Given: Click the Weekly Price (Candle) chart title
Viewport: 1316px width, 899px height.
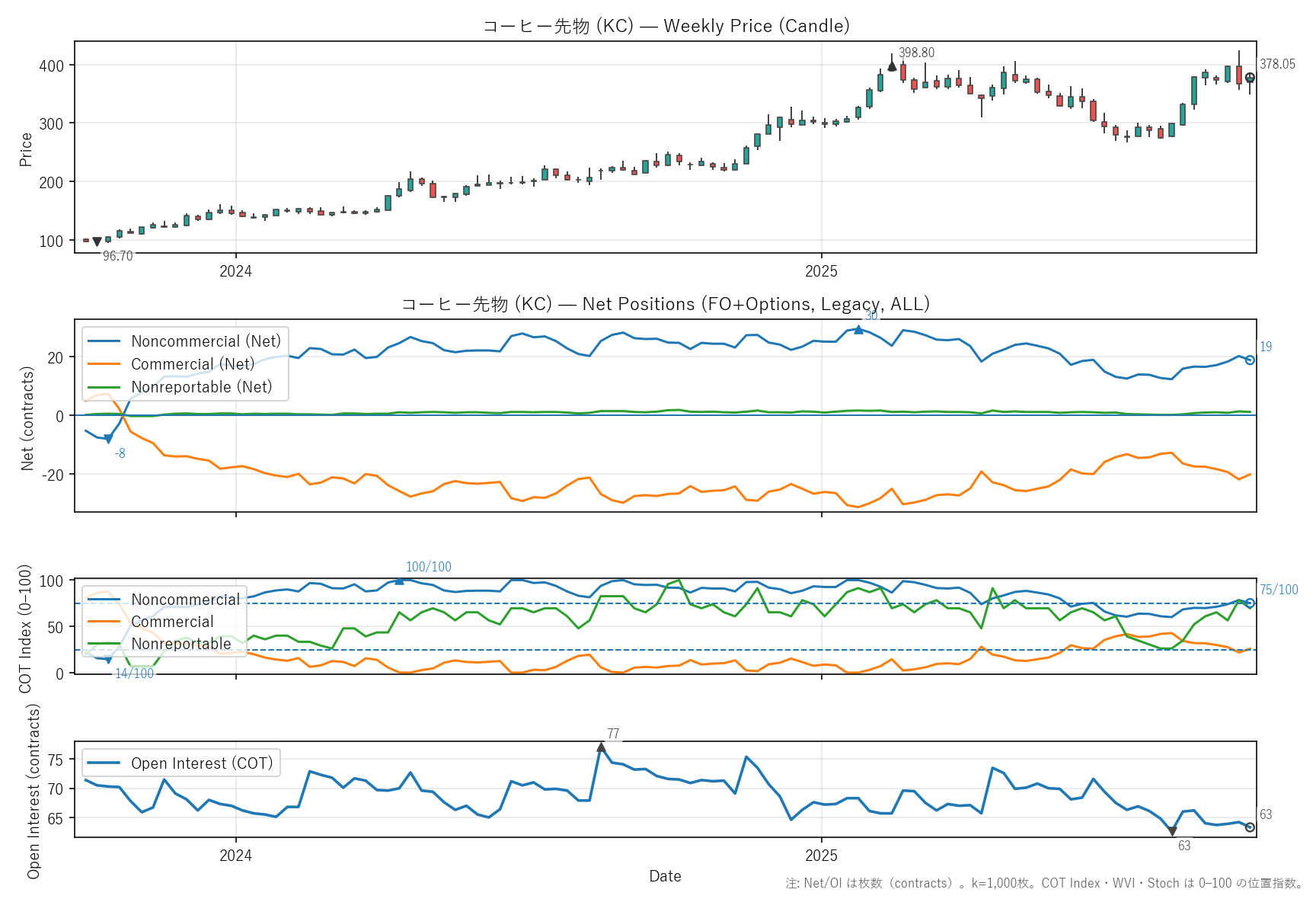Looking at the screenshot, I should 666,26.
